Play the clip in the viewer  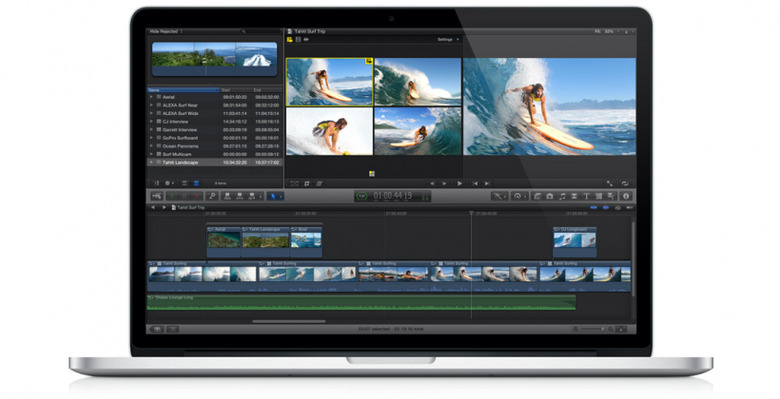coord(460,184)
